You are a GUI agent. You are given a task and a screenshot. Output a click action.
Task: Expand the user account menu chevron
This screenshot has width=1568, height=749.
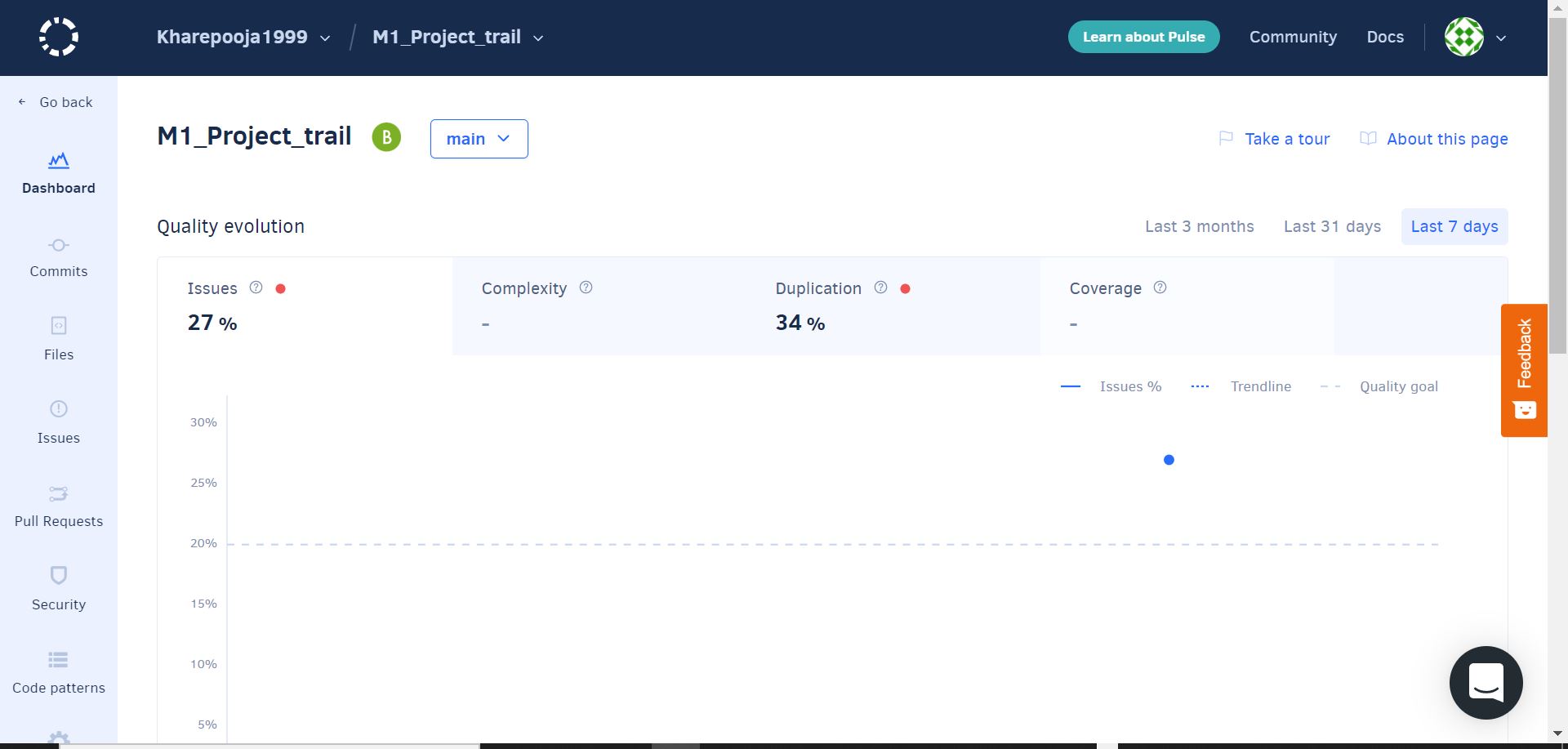[x=1501, y=38]
